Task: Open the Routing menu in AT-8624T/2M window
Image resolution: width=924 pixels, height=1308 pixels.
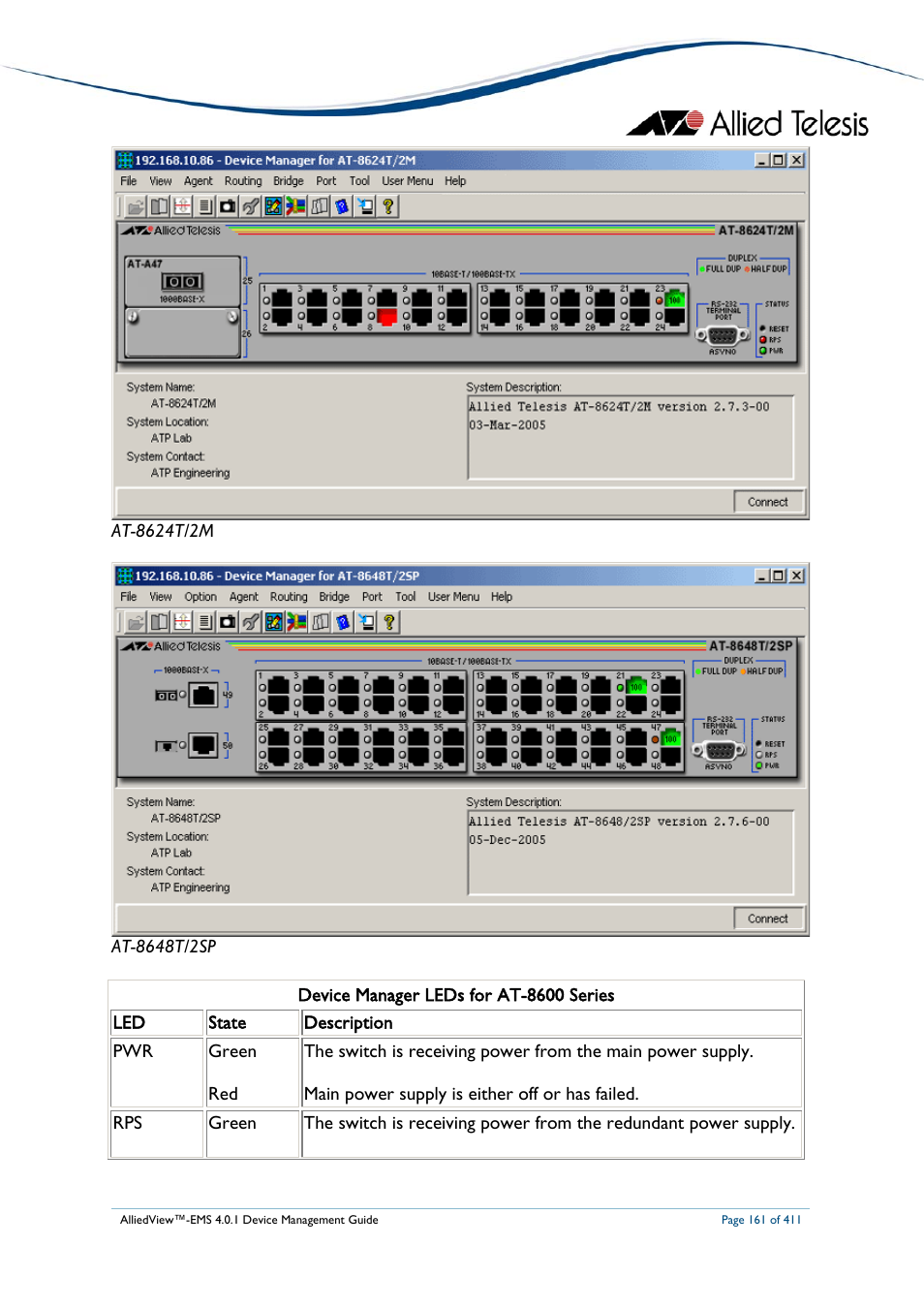Action: (243, 181)
